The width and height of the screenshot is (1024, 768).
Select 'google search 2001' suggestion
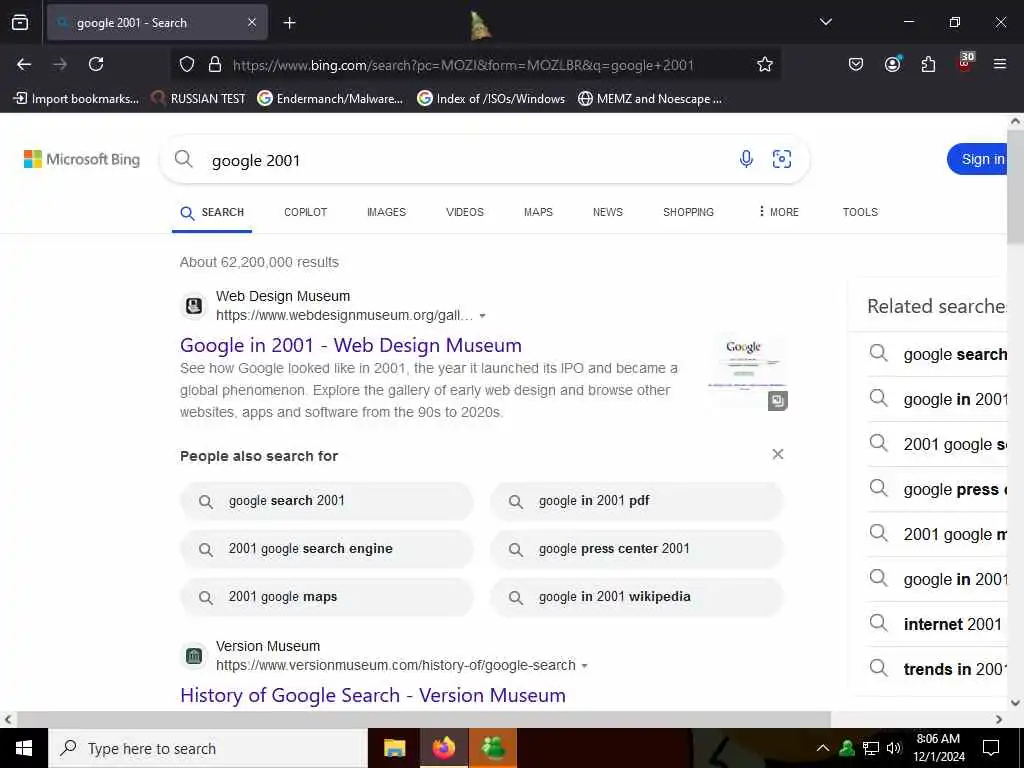(x=327, y=501)
